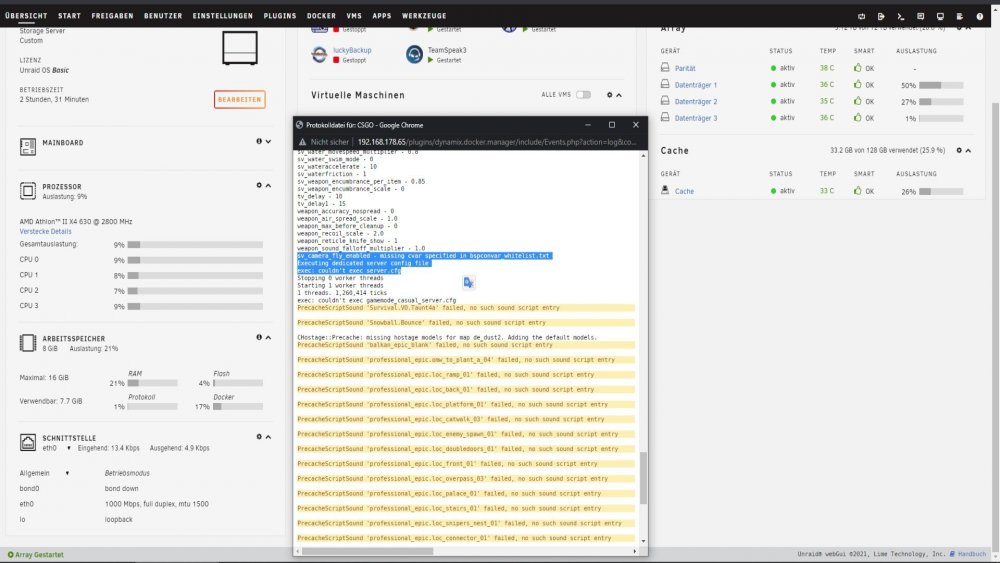Click Verstecke Details link
The height and width of the screenshot is (563, 1000).
click(x=45, y=231)
